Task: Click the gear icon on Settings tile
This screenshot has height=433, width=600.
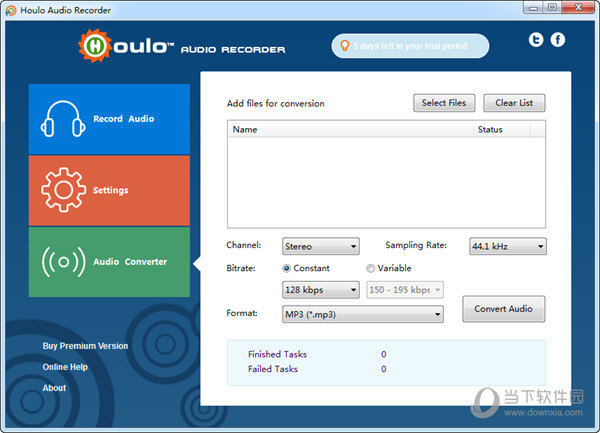Action: point(64,190)
